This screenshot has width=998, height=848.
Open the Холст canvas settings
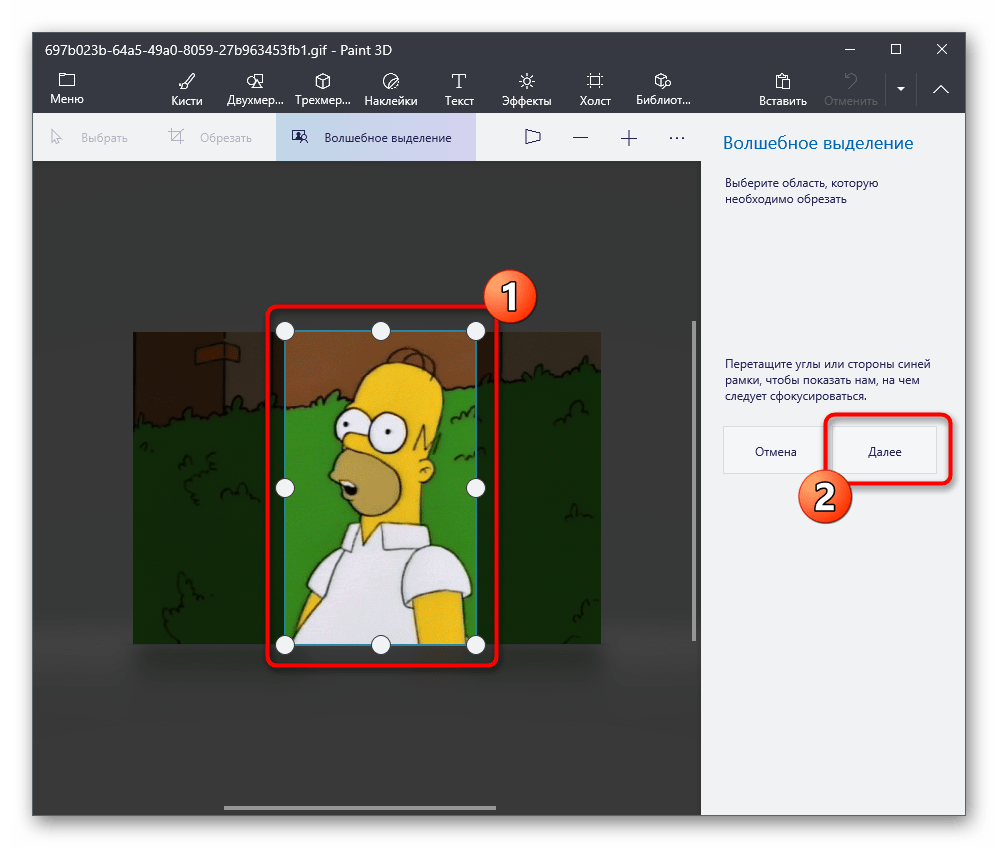tap(595, 88)
